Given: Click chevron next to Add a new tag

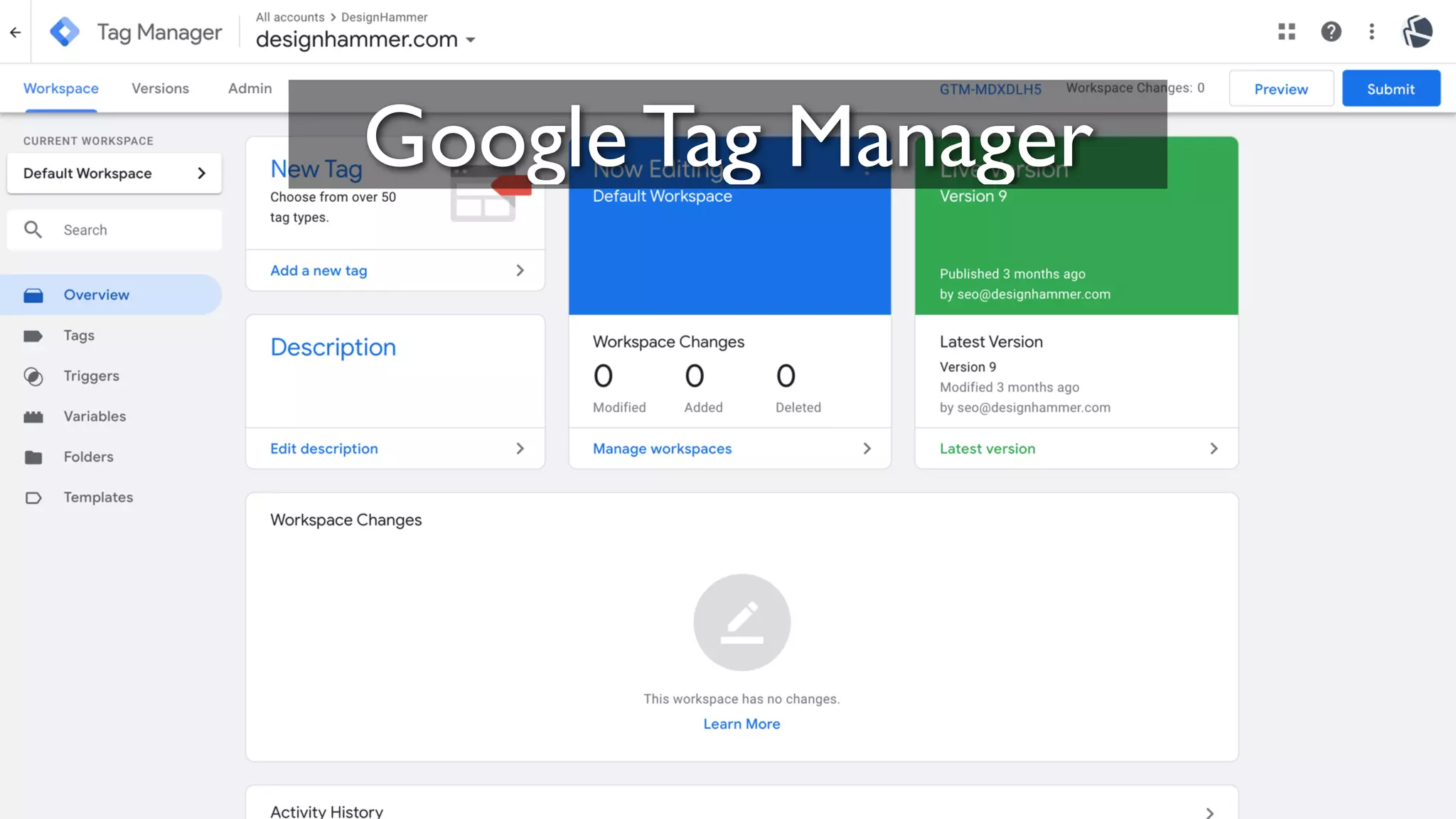Looking at the screenshot, I should [x=520, y=270].
